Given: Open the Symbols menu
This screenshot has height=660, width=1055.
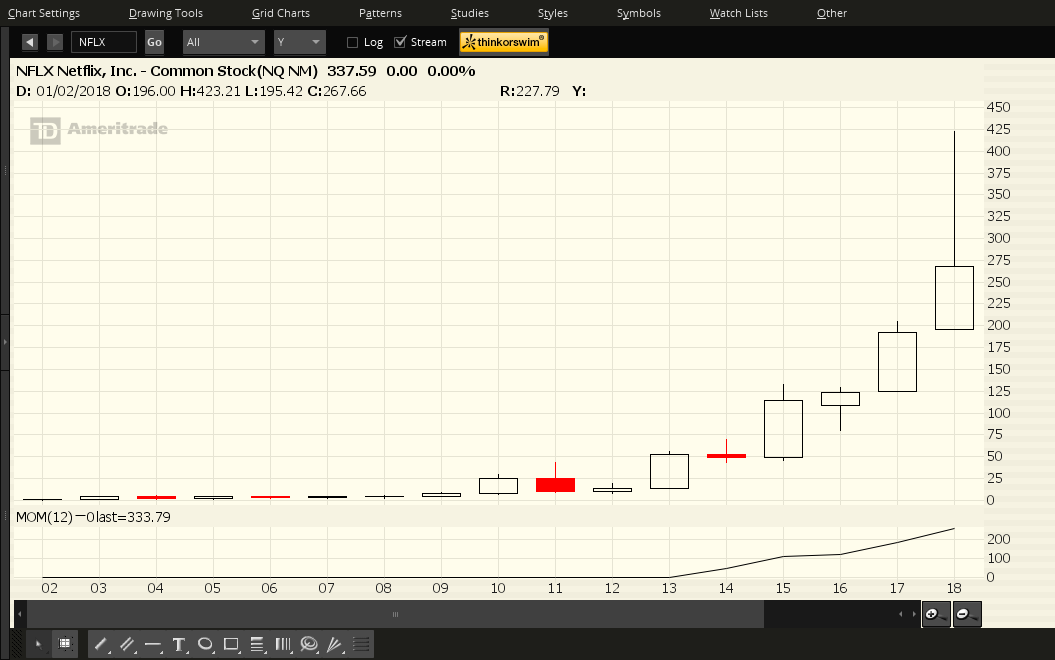Looking at the screenshot, I should click(639, 13).
